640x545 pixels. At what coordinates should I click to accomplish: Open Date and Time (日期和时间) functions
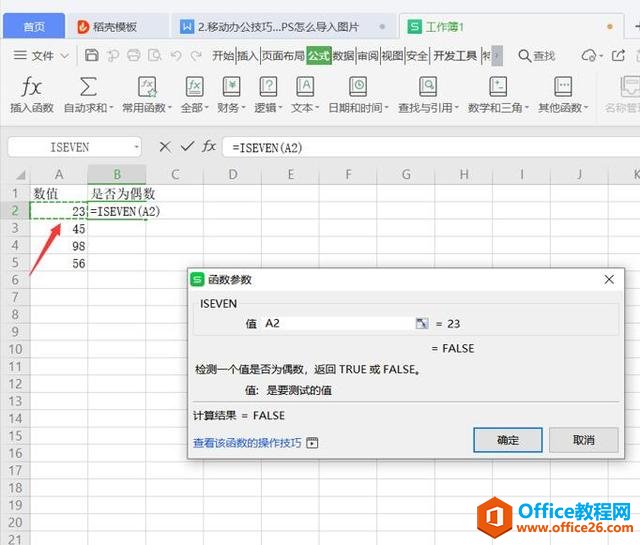point(358,95)
